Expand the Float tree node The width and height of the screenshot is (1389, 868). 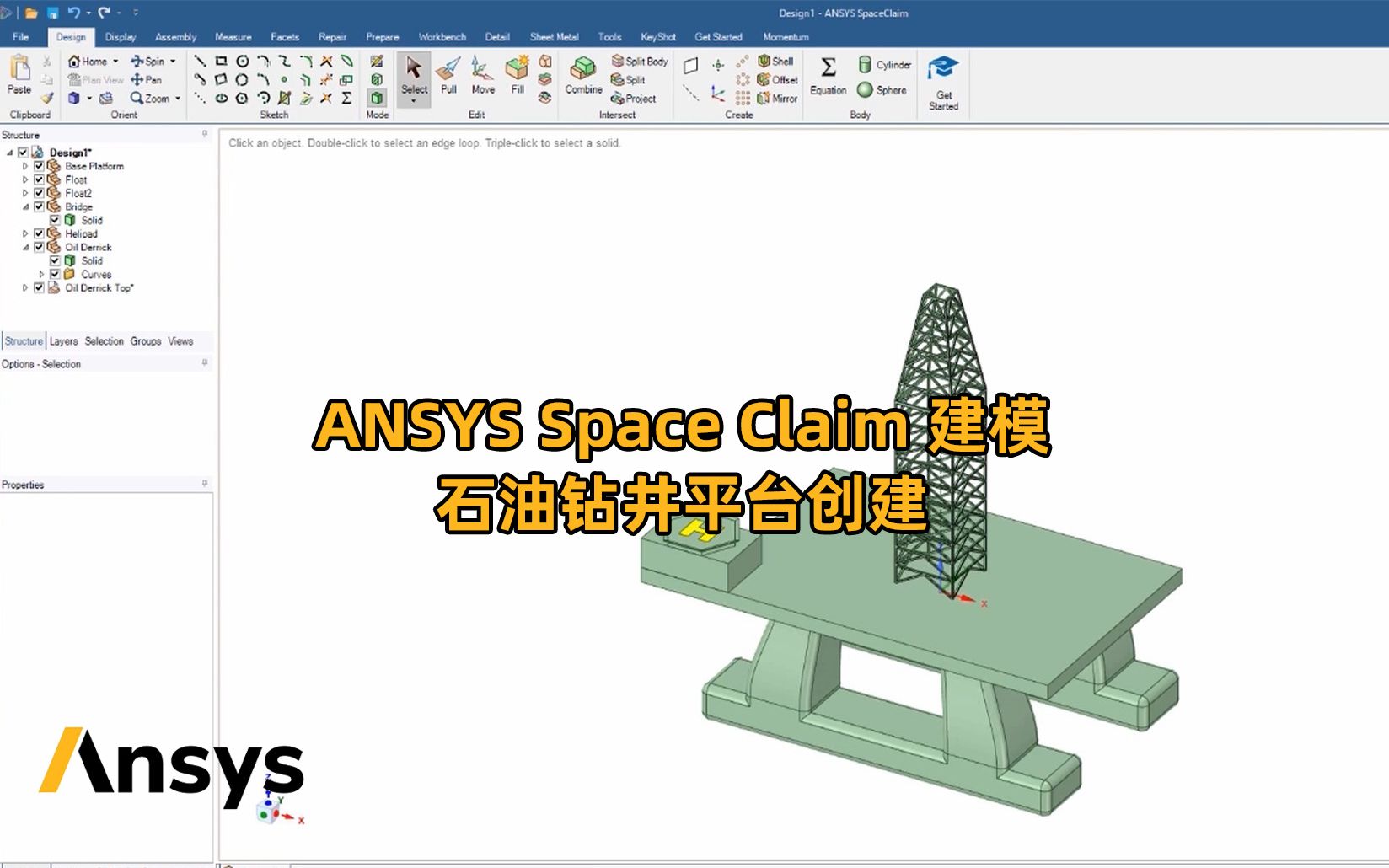25,179
